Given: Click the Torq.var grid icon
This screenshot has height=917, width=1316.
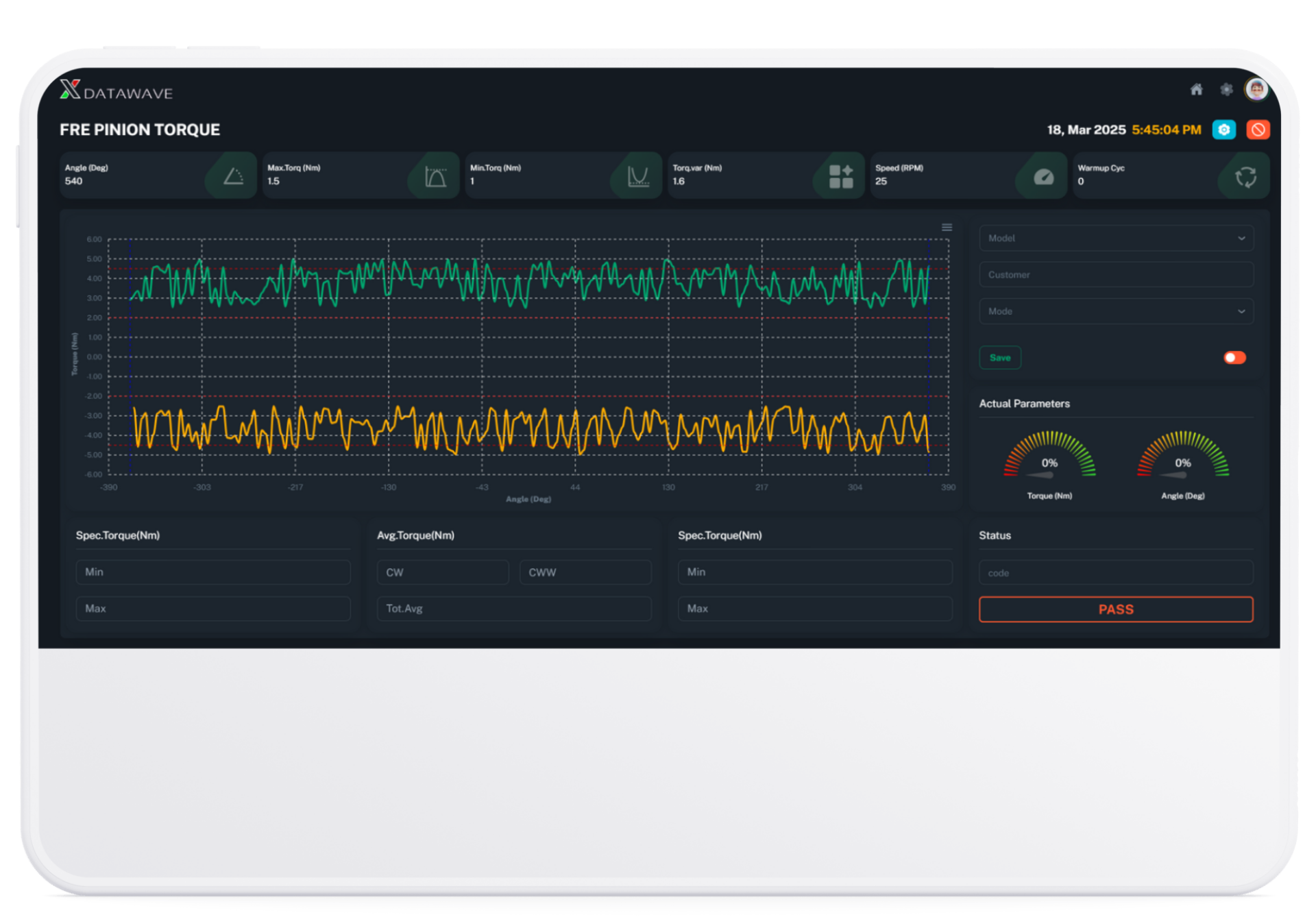Looking at the screenshot, I should (x=840, y=177).
